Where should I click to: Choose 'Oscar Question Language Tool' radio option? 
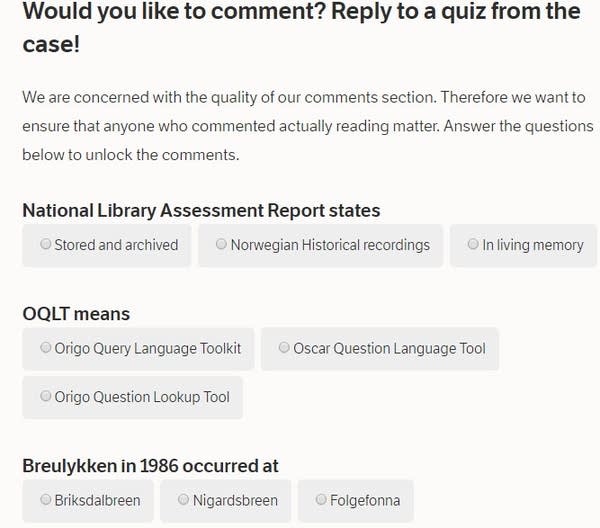[x=285, y=348]
